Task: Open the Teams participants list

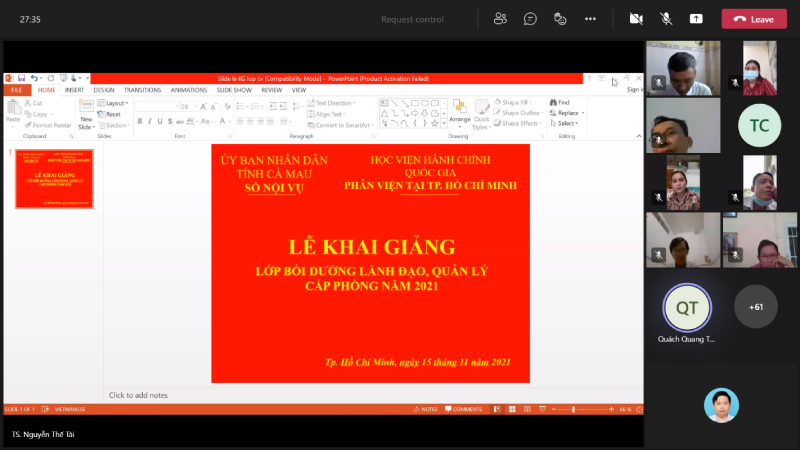Action: coord(499,19)
